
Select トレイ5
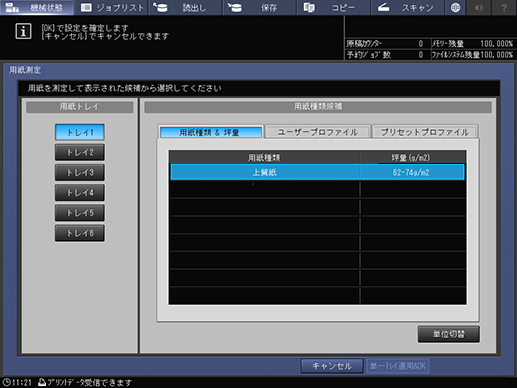pyautogui.click(x=80, y=213)
